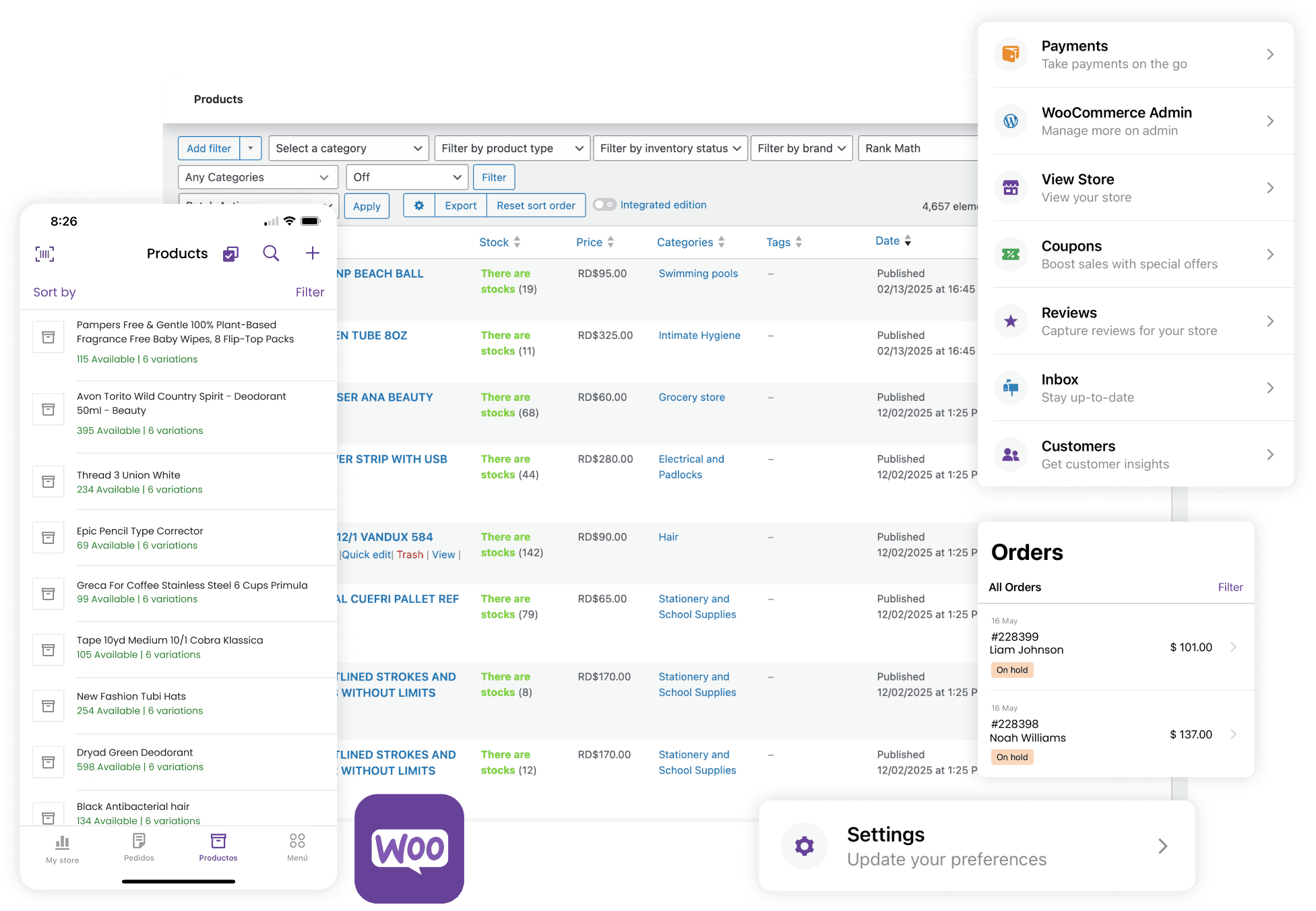Open the Coupons menu entry

coord(1136,255)
